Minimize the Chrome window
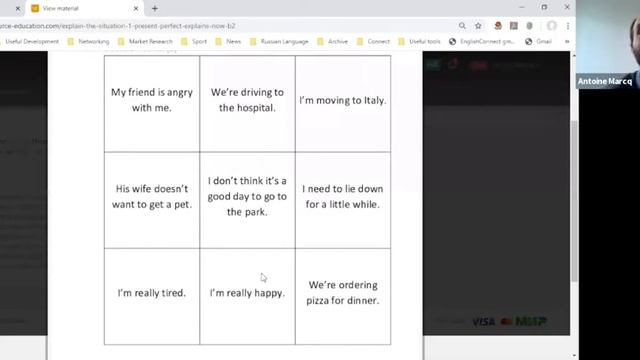 click(521, 7)
